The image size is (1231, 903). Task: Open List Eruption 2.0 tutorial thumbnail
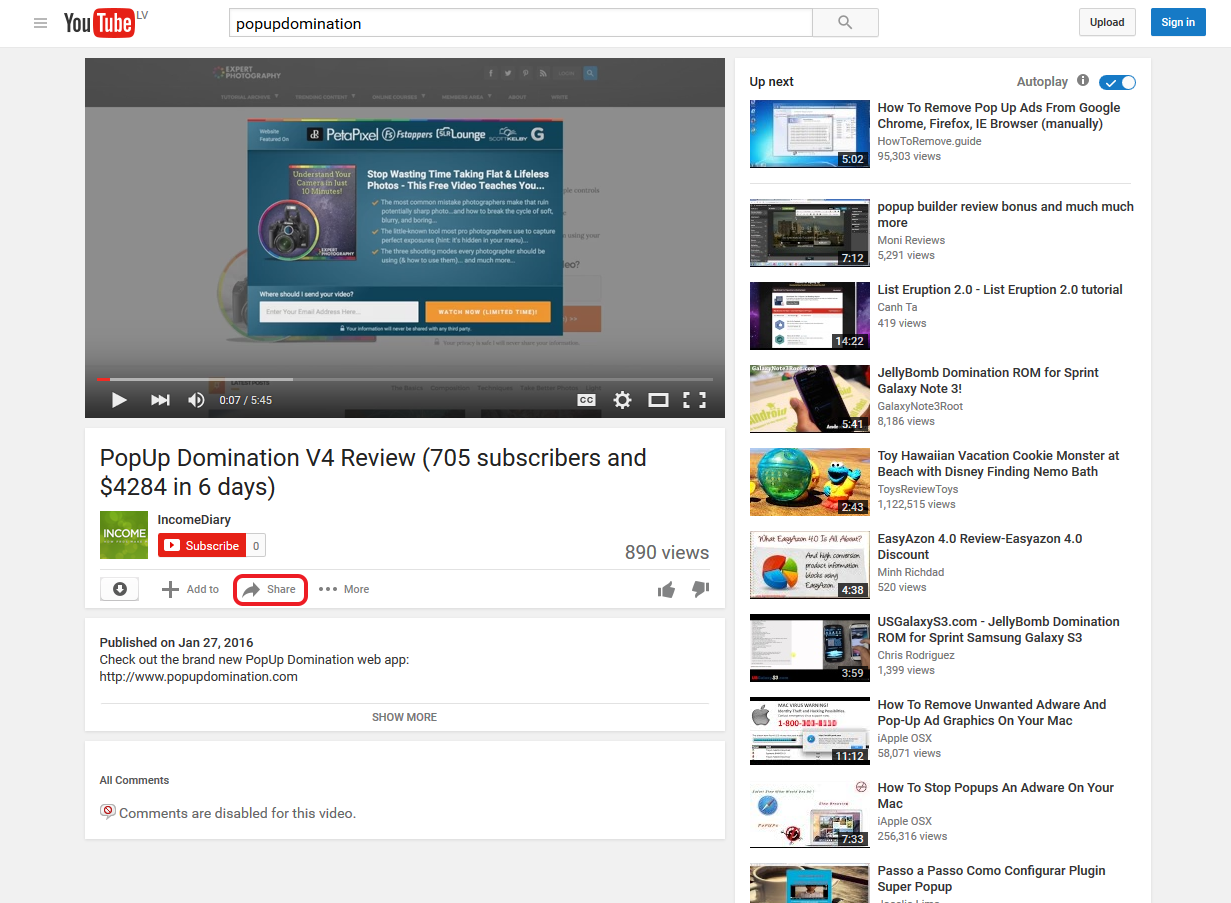tap(810, 316)
